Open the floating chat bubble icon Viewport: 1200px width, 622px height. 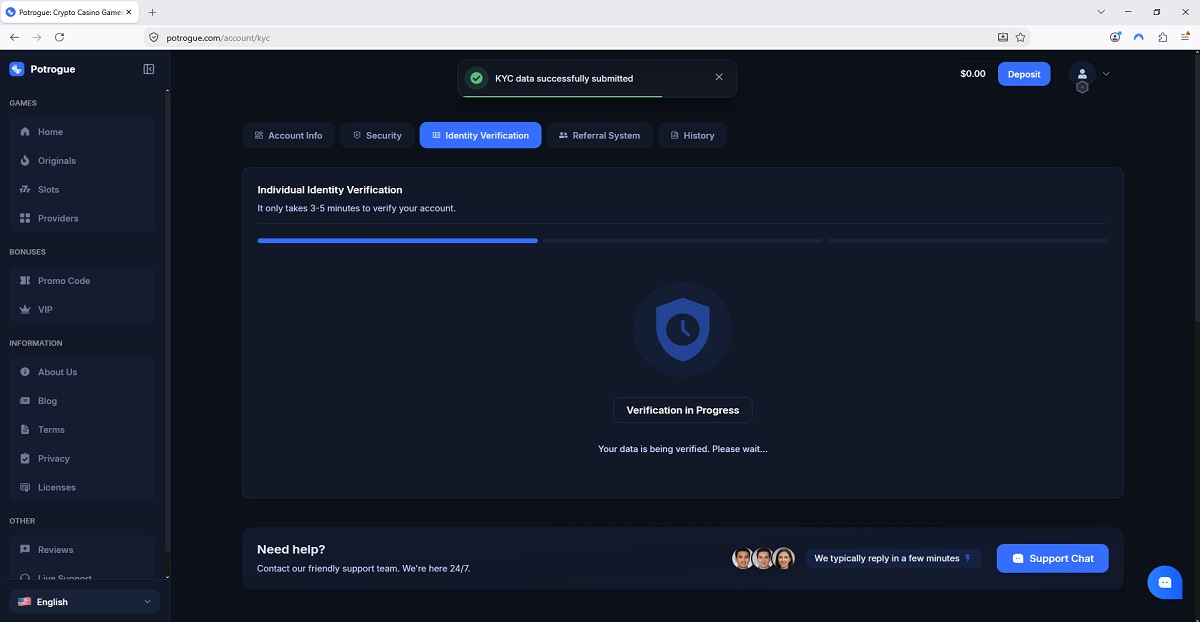1165,582
